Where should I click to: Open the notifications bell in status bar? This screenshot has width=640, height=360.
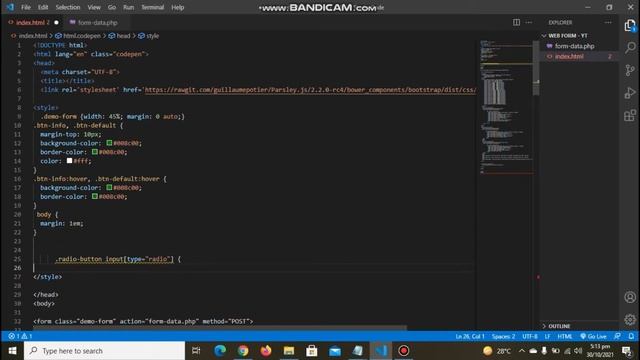pyautogui.click(x=631, y=336)
